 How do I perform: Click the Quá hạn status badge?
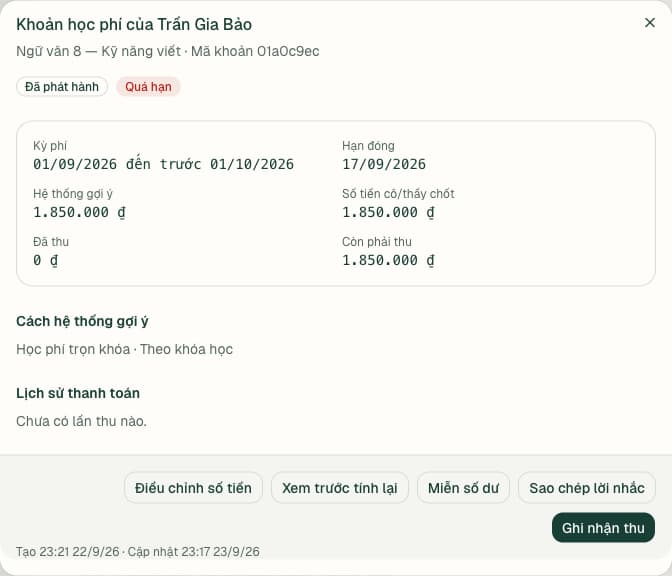coord(148,87)
